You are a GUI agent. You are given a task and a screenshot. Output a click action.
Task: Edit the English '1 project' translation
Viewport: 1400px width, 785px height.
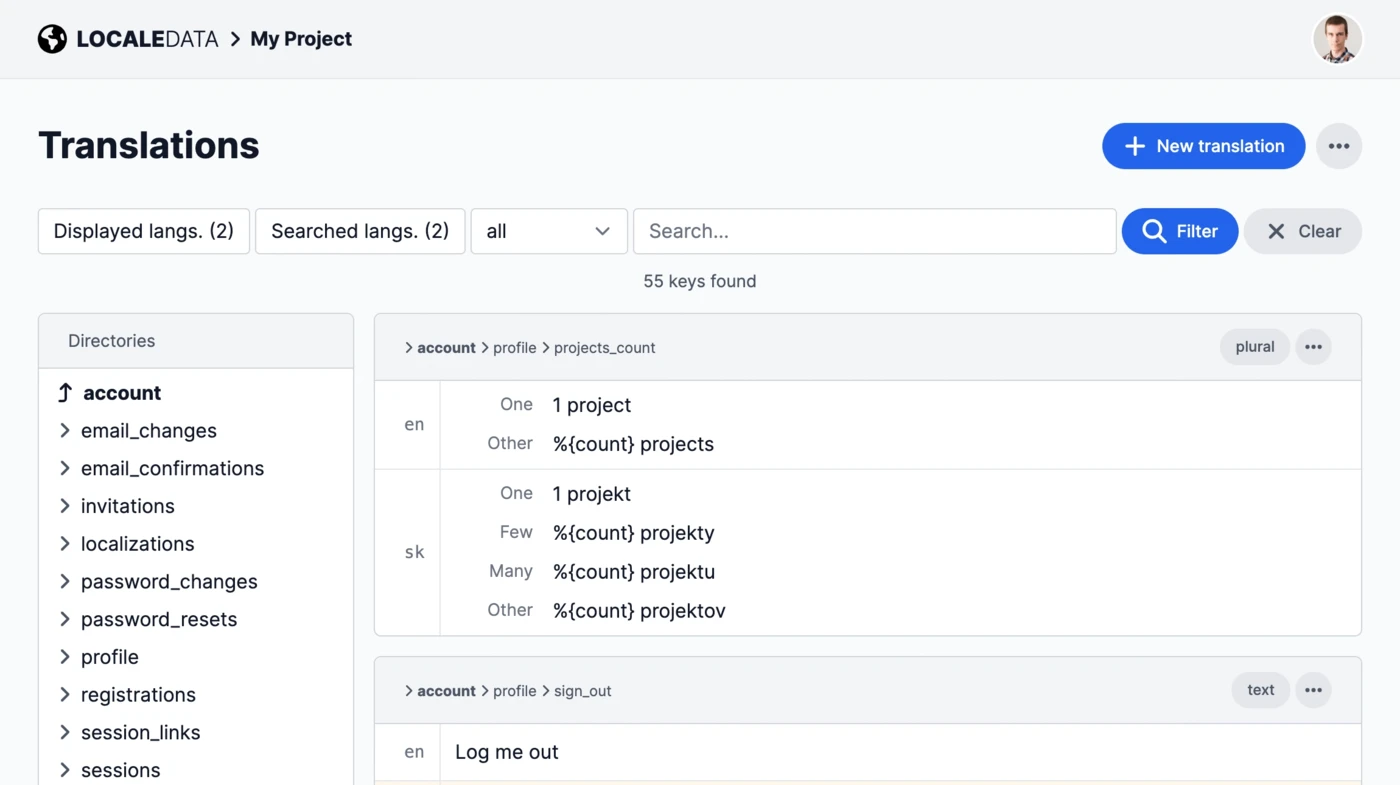coord(592,405)
